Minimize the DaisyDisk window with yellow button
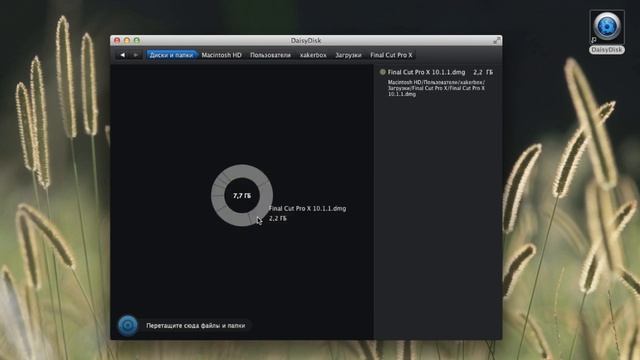The width and height of the screenshot is (640, 360). tap(127, 40)
